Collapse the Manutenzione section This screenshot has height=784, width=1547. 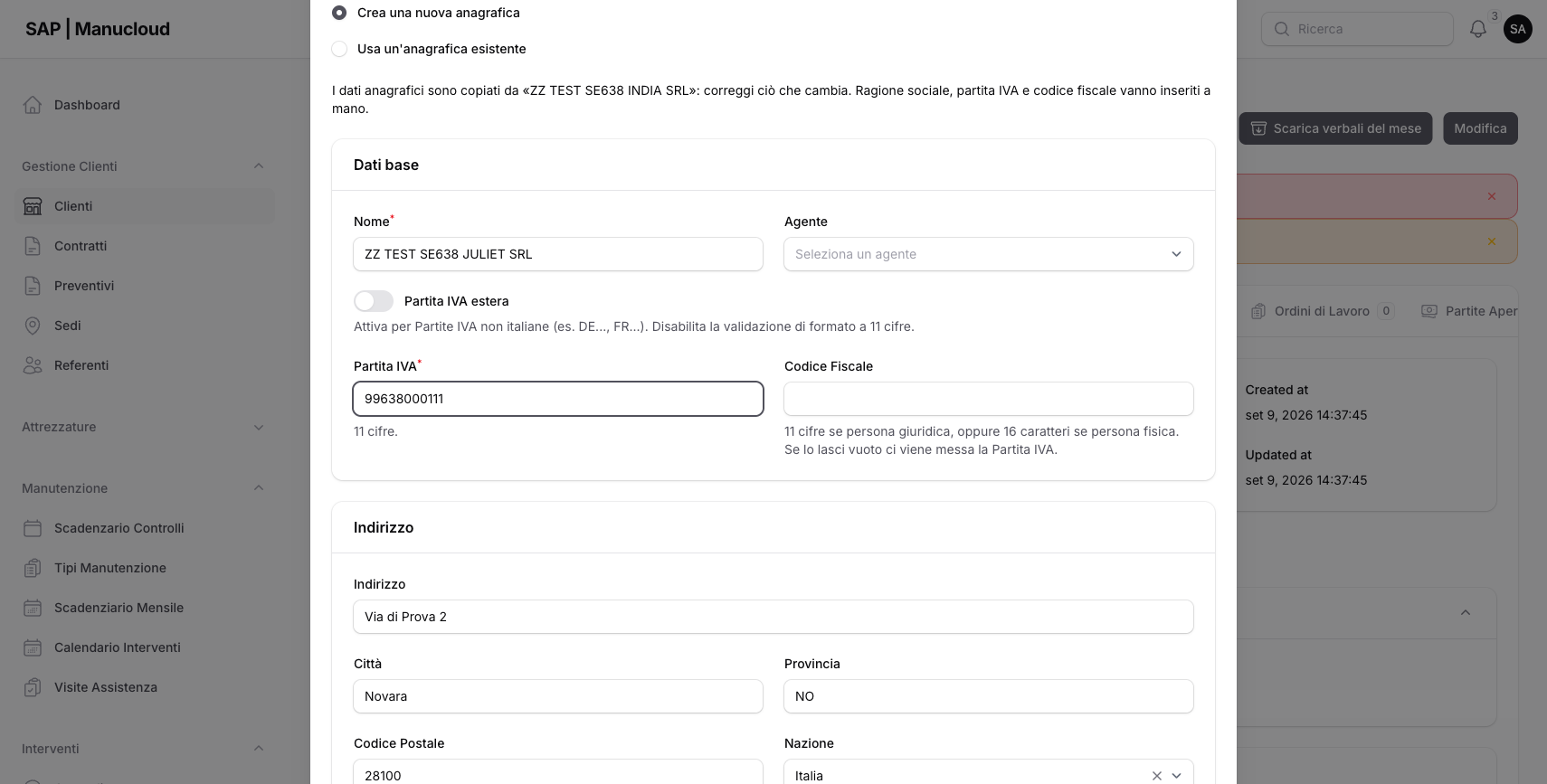click(259, 488)
